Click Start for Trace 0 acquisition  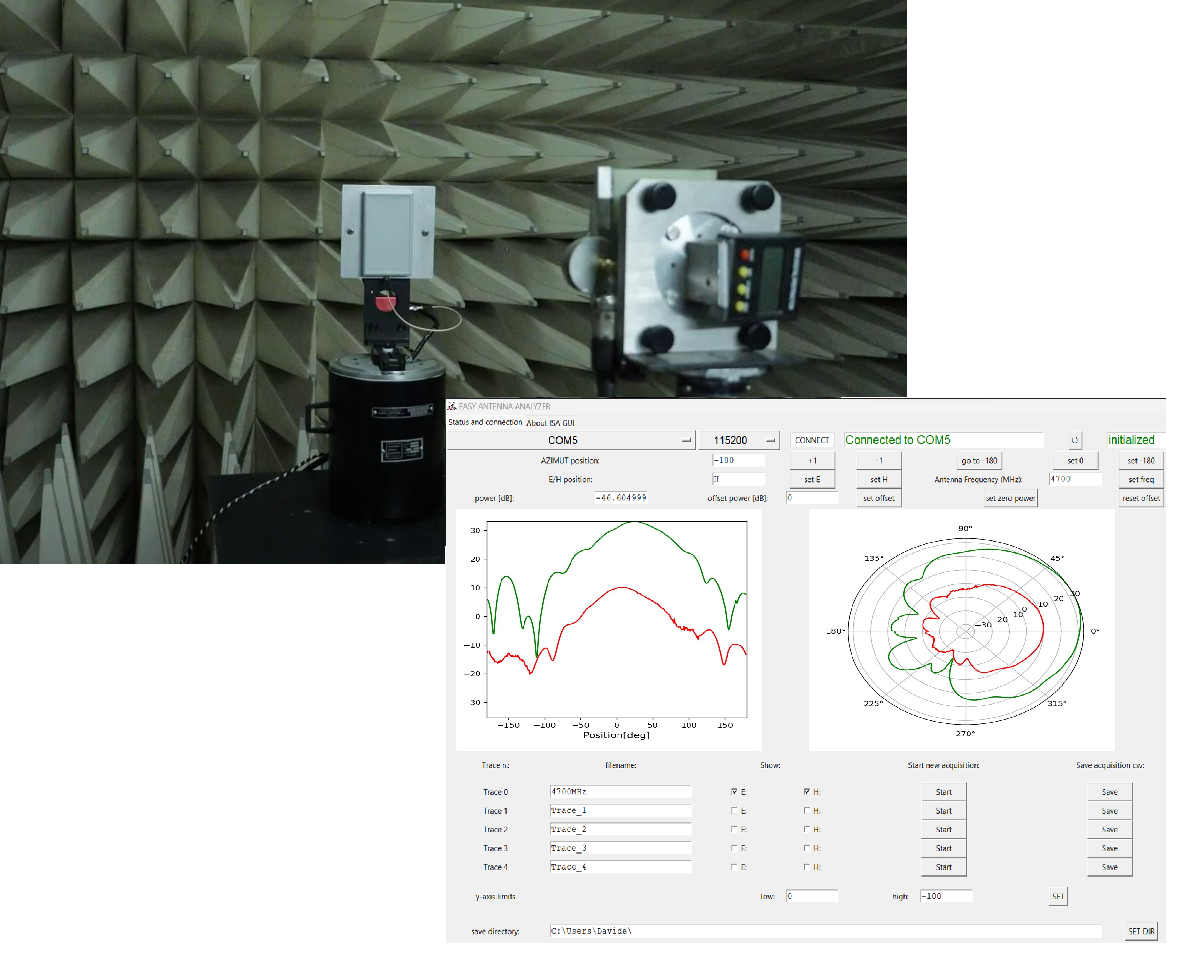(x=943, y=792)
